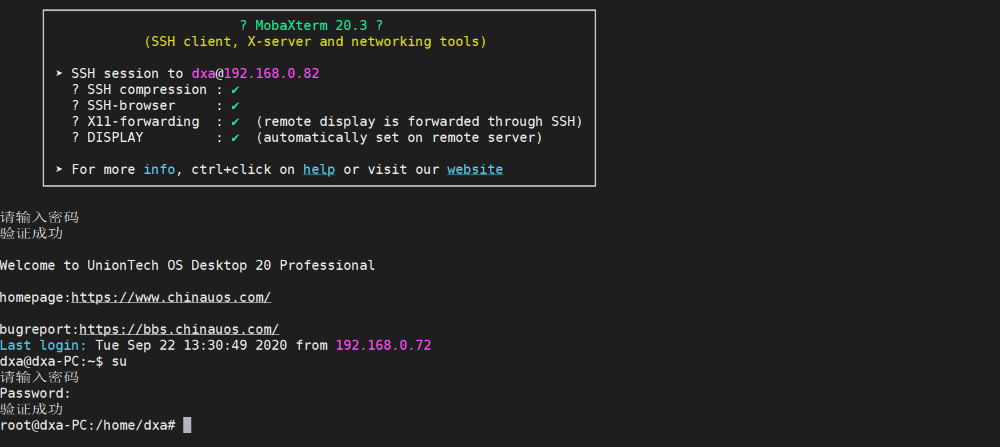1000x447 pixels.
Task: Open the homepage chinauos.com URL
Action: (171, 297)
